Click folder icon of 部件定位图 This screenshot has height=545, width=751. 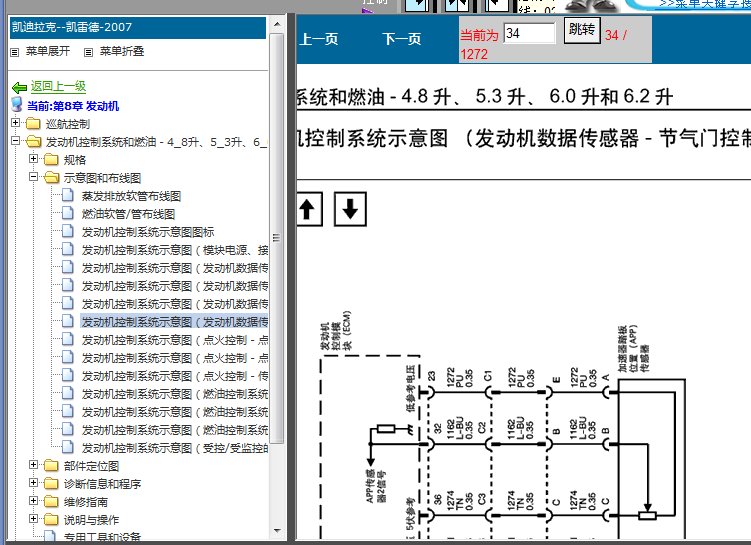click(51, 466)
